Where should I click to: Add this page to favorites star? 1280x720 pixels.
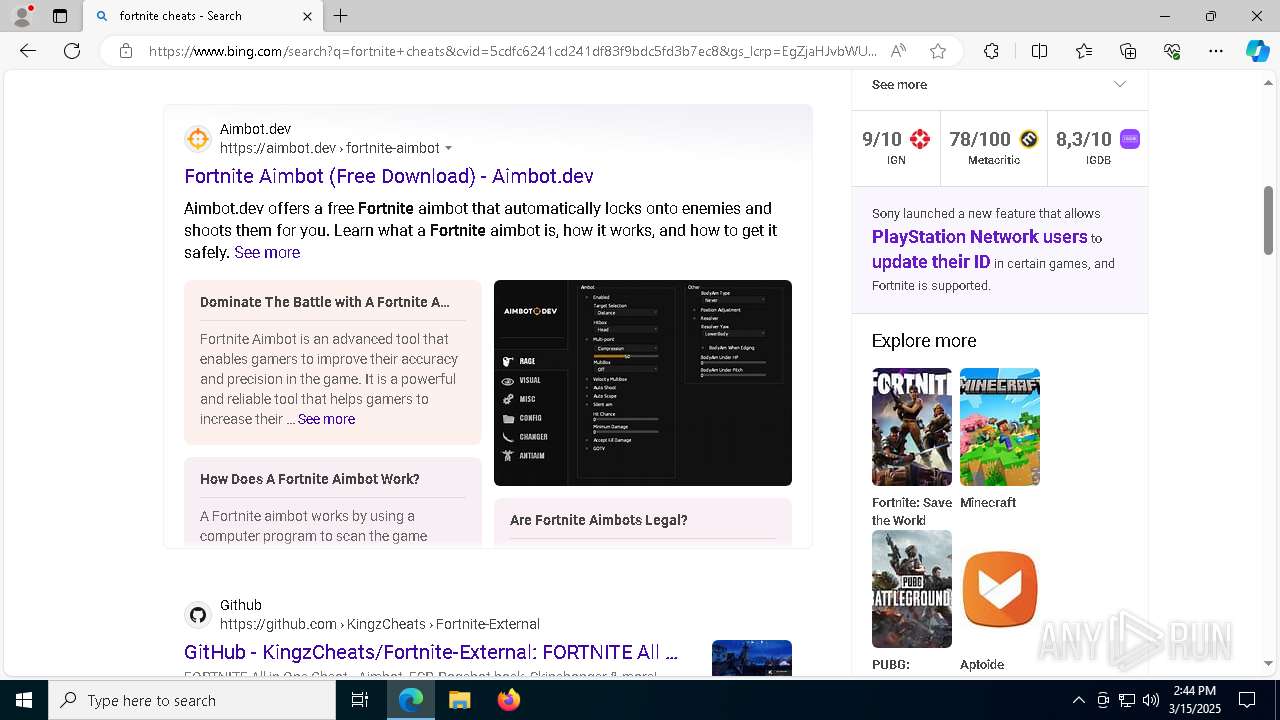(938, 51)
